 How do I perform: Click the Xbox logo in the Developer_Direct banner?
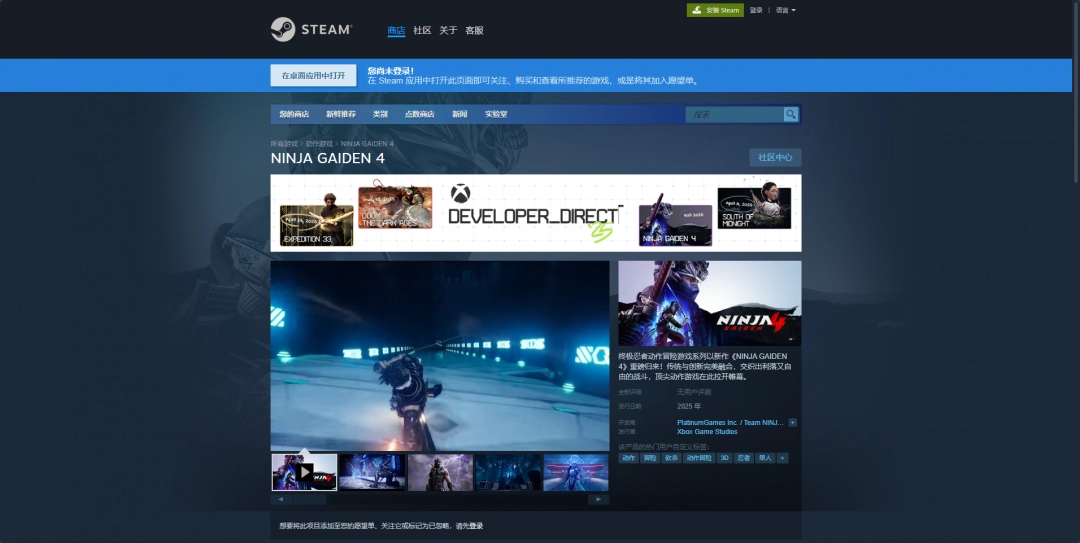pyautogui.click(x=460, y=194)
